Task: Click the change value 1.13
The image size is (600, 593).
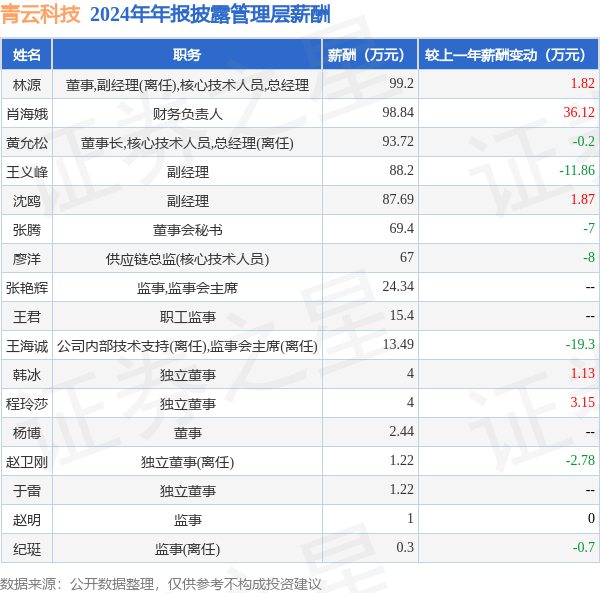Action: point(582,373)
